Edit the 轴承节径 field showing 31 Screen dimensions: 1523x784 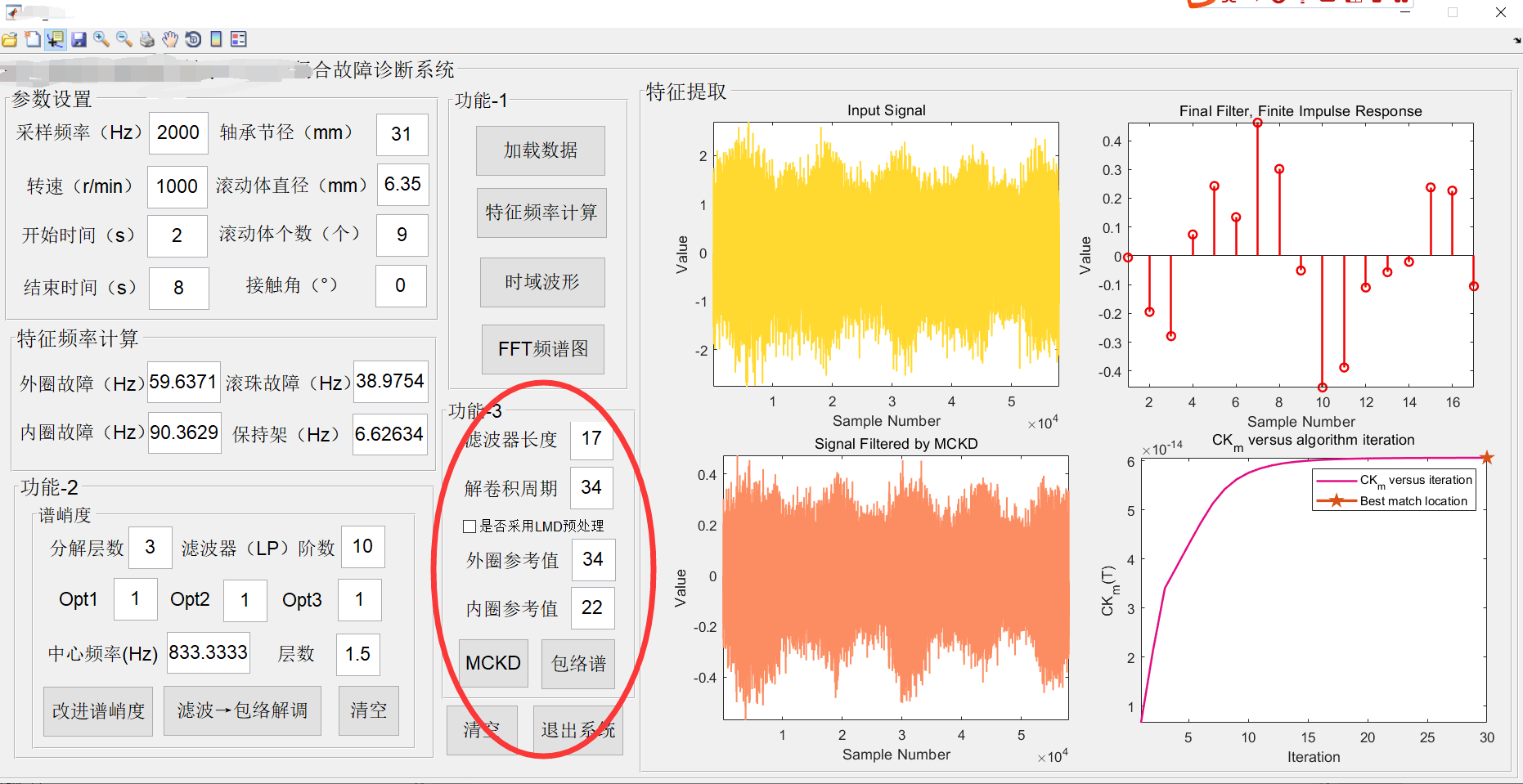point(402,135)
